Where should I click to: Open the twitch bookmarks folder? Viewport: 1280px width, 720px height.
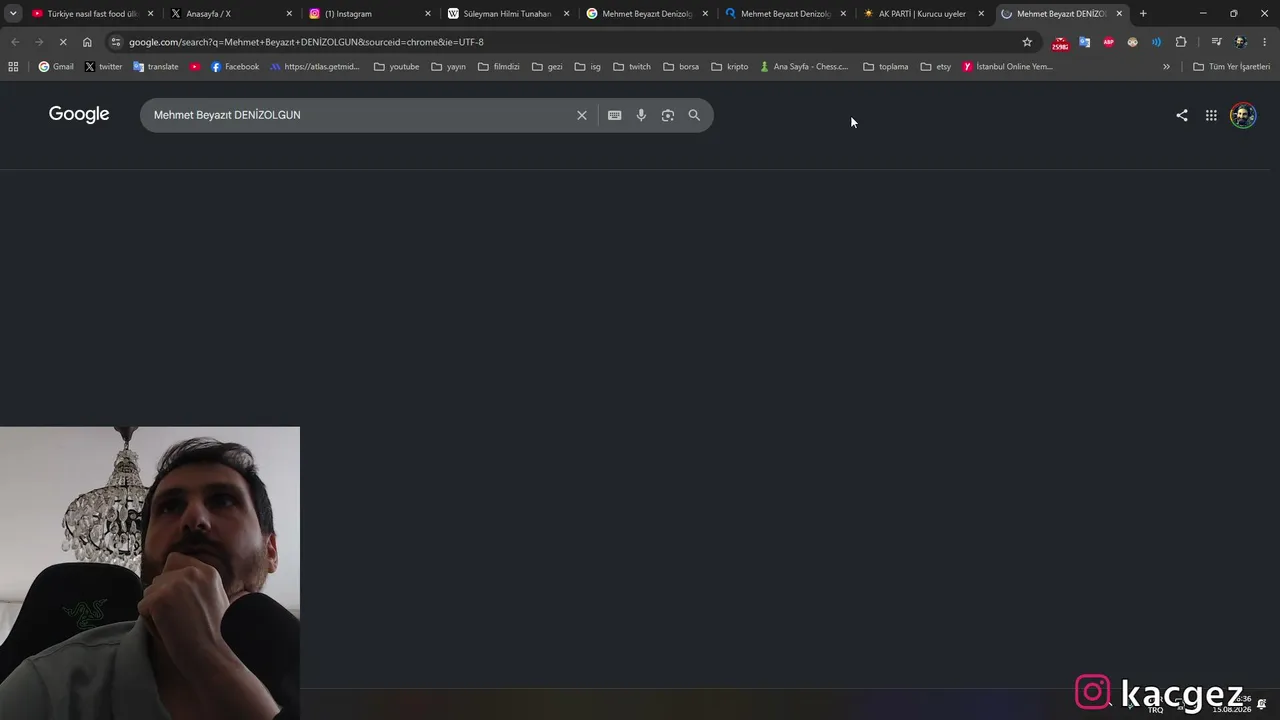[631, 67]
